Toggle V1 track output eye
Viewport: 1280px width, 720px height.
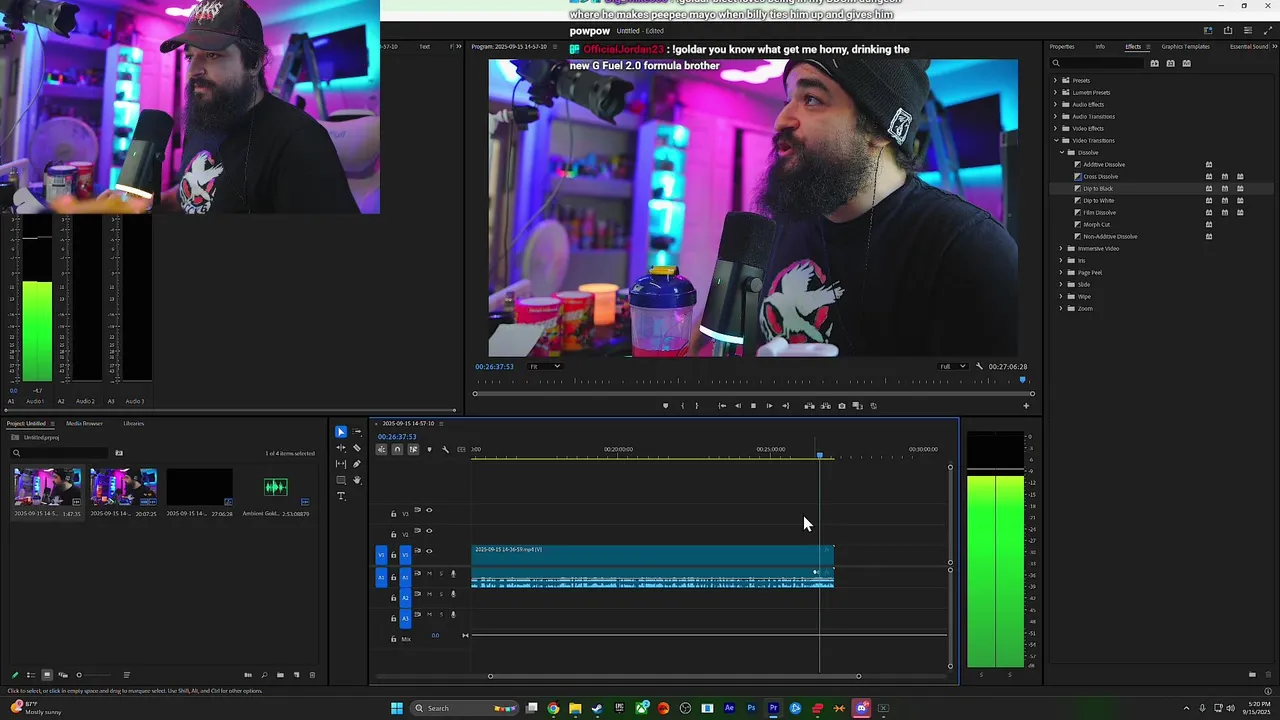429,551
